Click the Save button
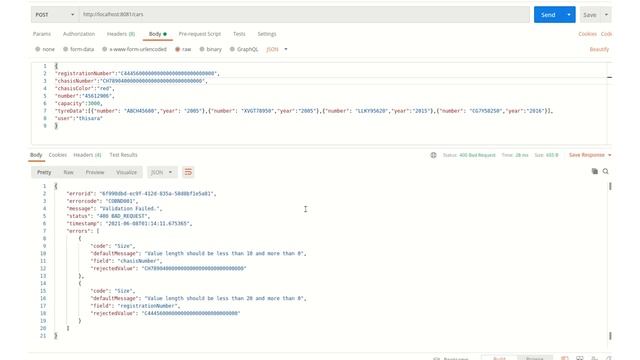This screenshot has height=360, width=640. (x=590, y=15)
